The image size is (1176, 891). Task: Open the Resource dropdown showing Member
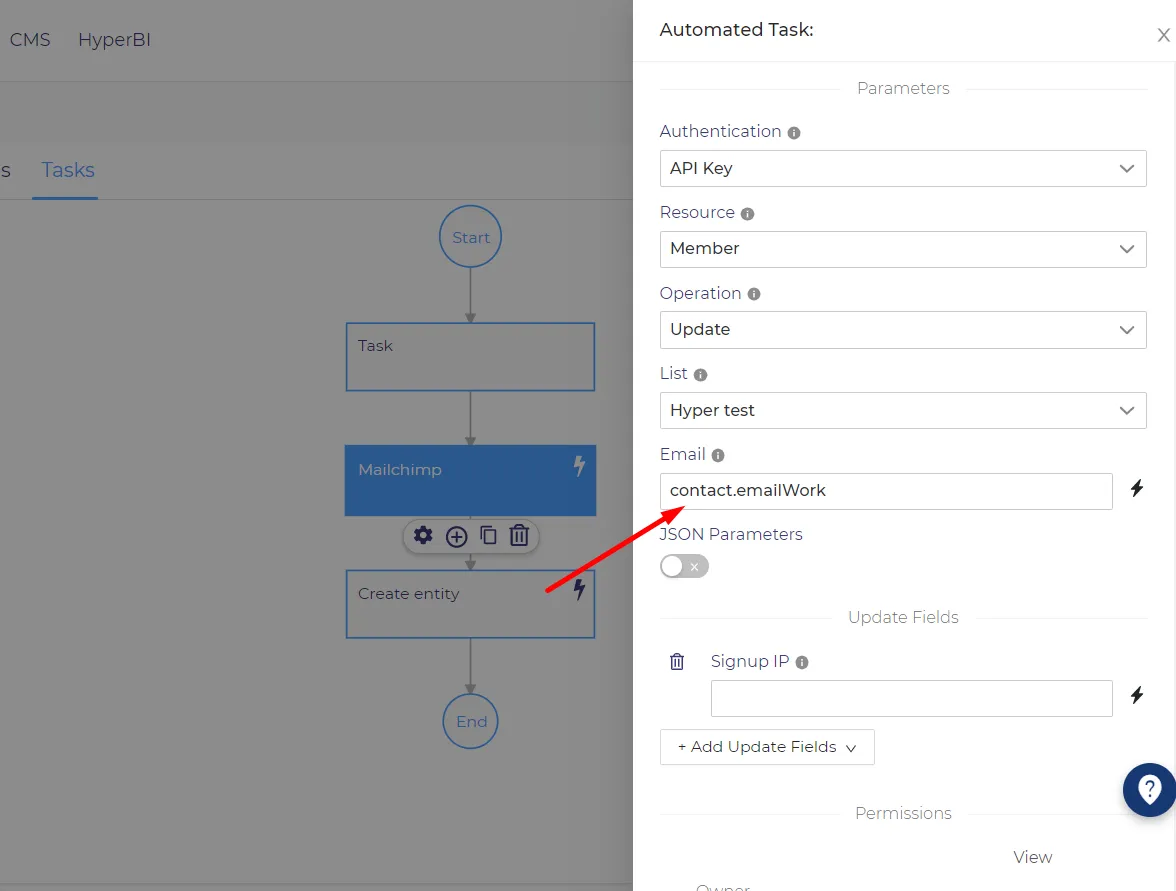(903, 249)
